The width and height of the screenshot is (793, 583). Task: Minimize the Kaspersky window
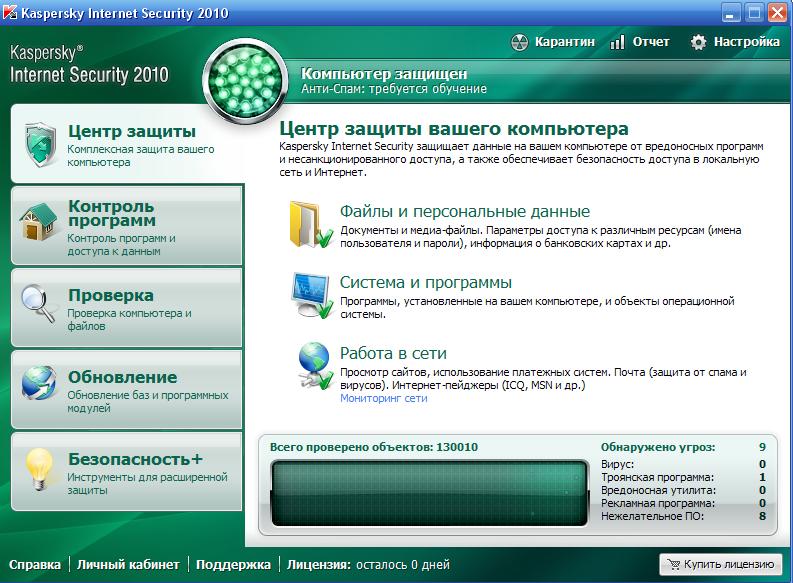(x=730, y=13)
